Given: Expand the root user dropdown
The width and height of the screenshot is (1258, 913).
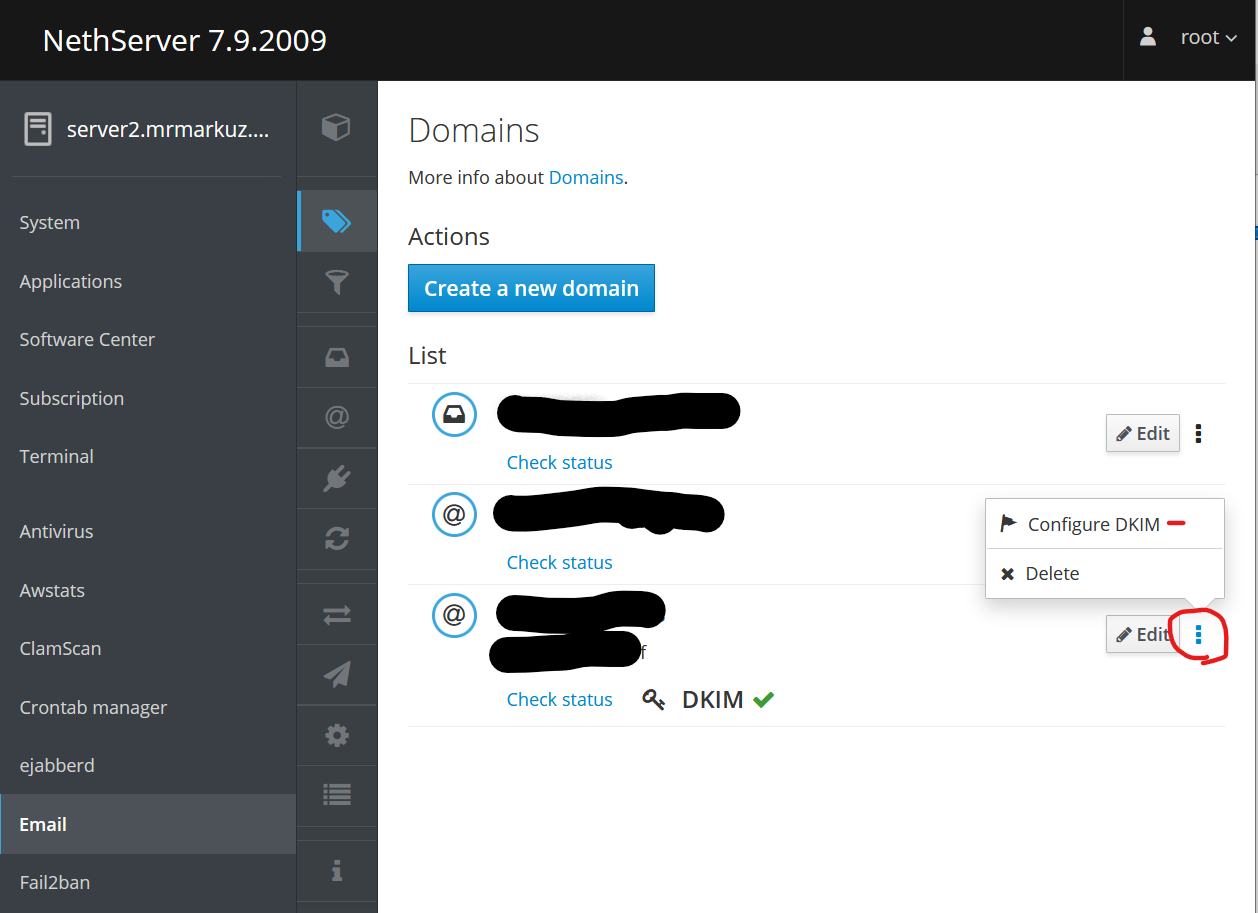Looking at the screenshot, I should point(1209,38).
